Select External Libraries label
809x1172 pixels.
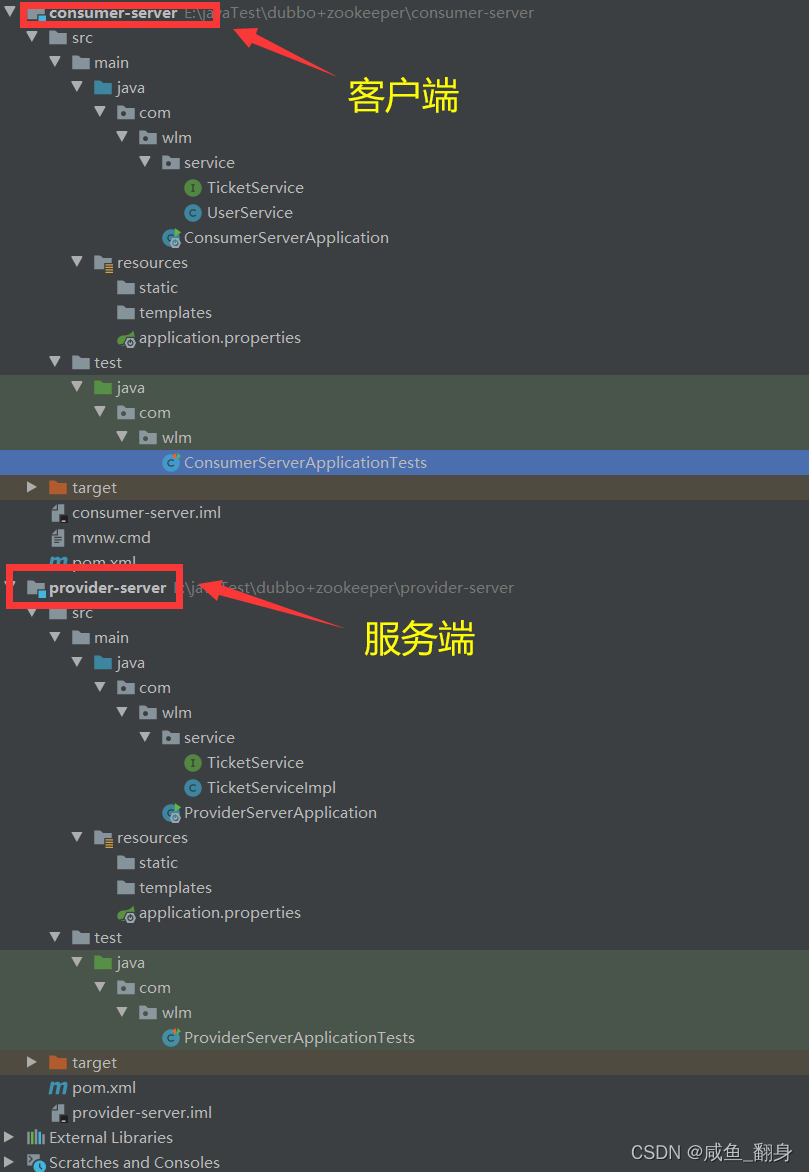111,1138
